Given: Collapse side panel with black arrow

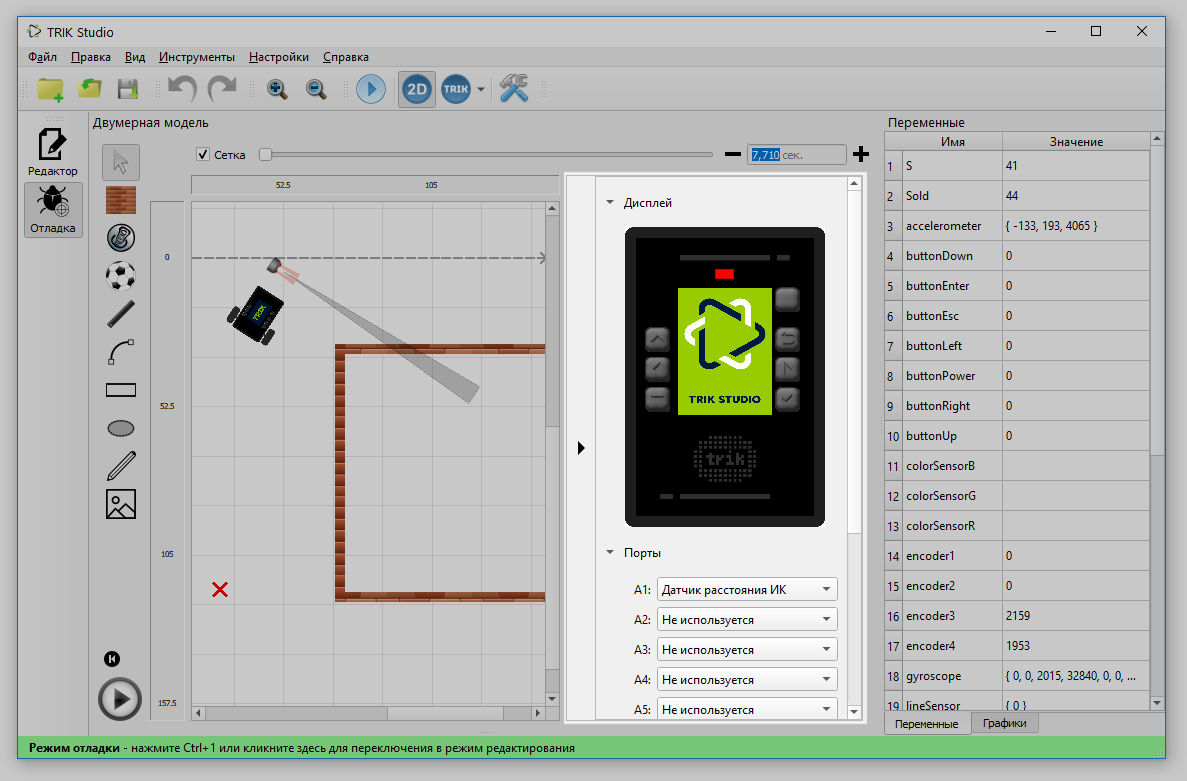Looking at the screenshot, I should [581, 448].
